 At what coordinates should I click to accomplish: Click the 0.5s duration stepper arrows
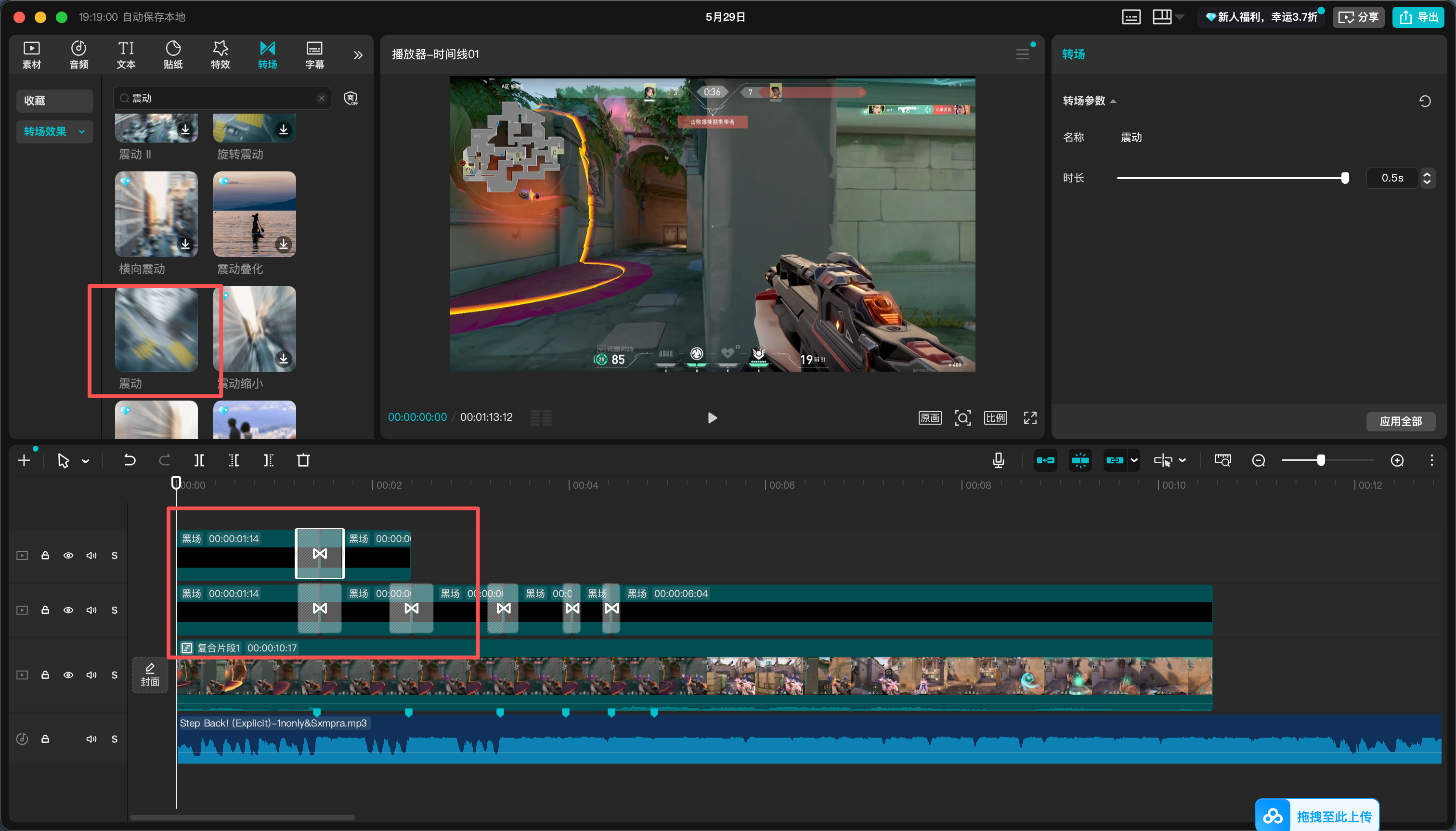tap(1427, 178)
